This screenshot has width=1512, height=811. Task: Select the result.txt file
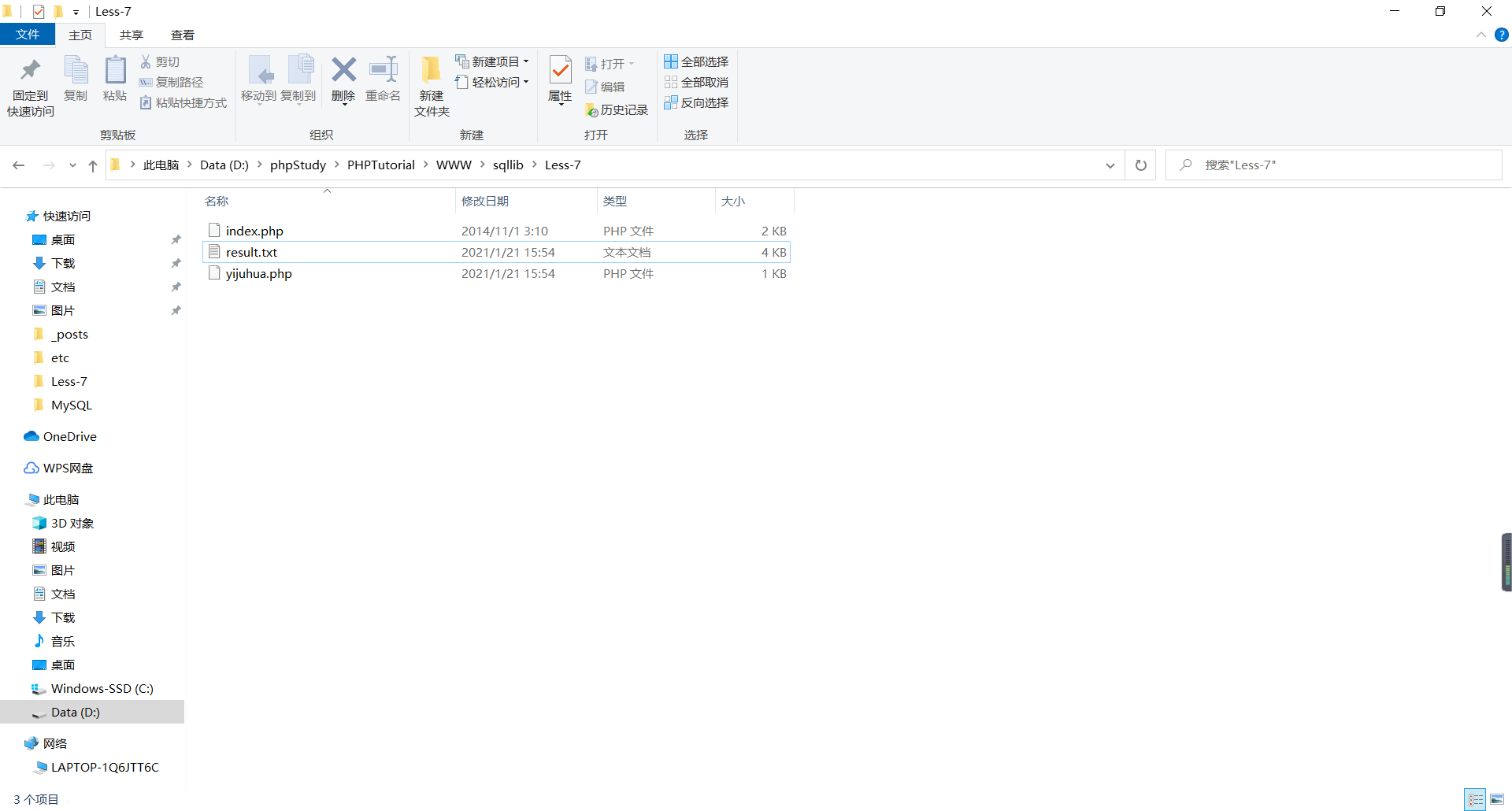tap(251, 252)
